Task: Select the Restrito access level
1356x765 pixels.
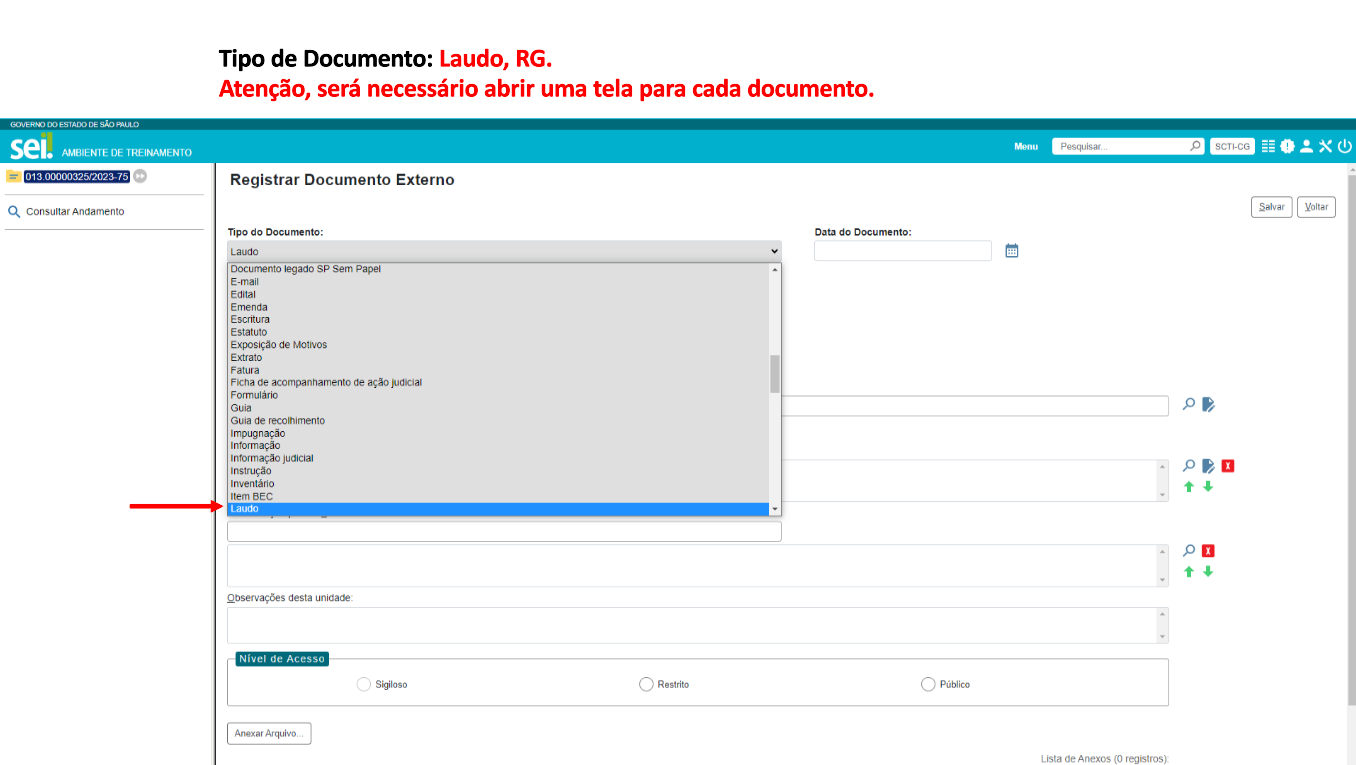Action: point(646,684)
